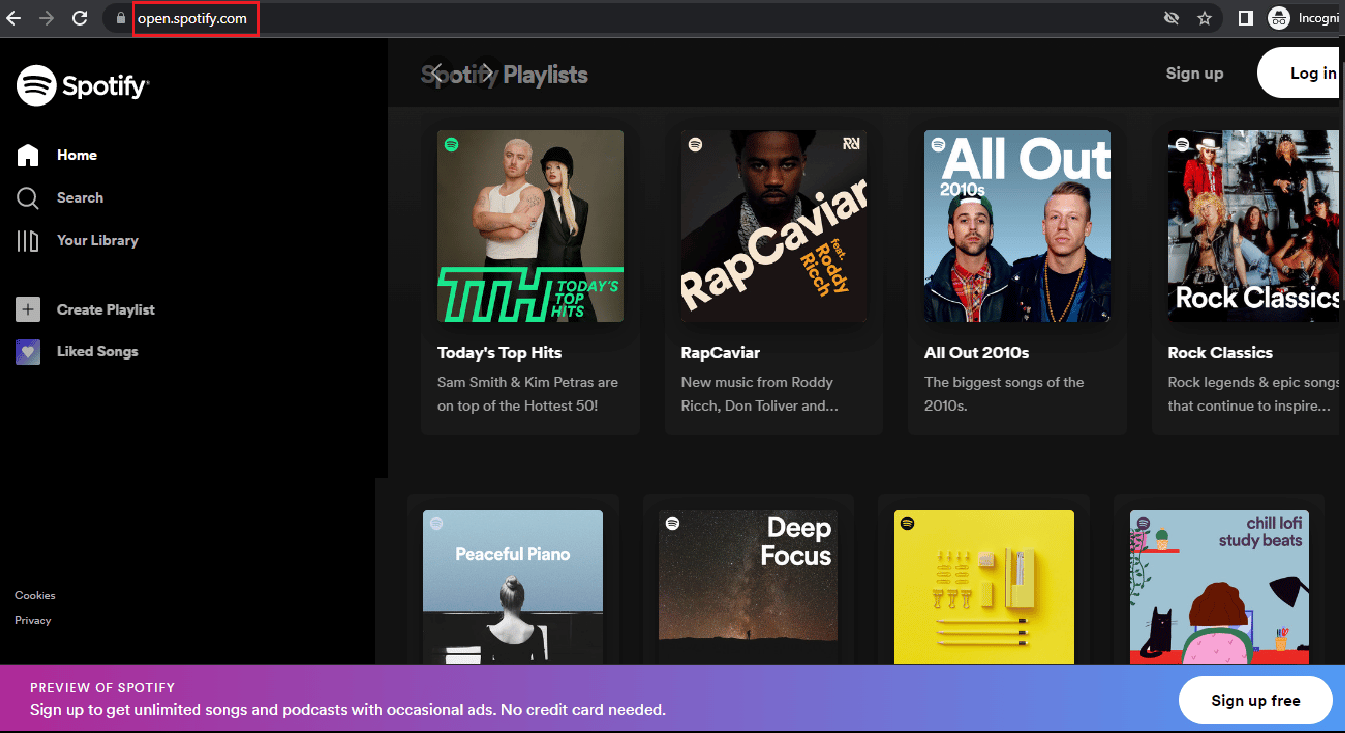Open the Peaceful Piano playlist cover
Image resolution: width=1345 pixels, height=733 pixels.
(x=513, y=587)
